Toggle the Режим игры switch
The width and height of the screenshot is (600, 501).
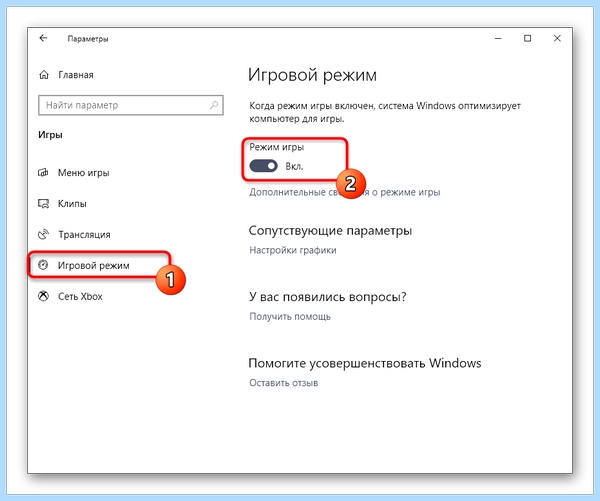[263, 166]
